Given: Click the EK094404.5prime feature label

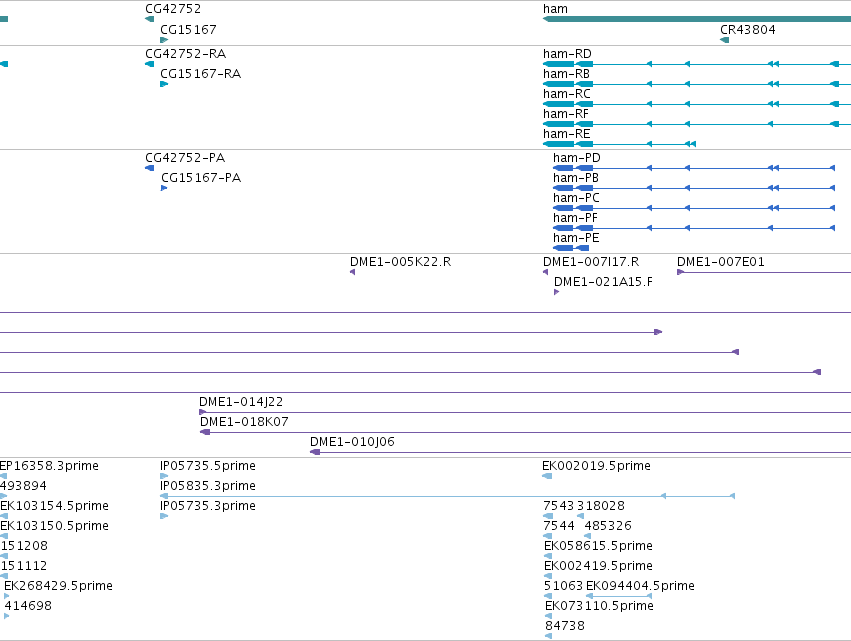Looking at the screenshot, I should 640,586.
